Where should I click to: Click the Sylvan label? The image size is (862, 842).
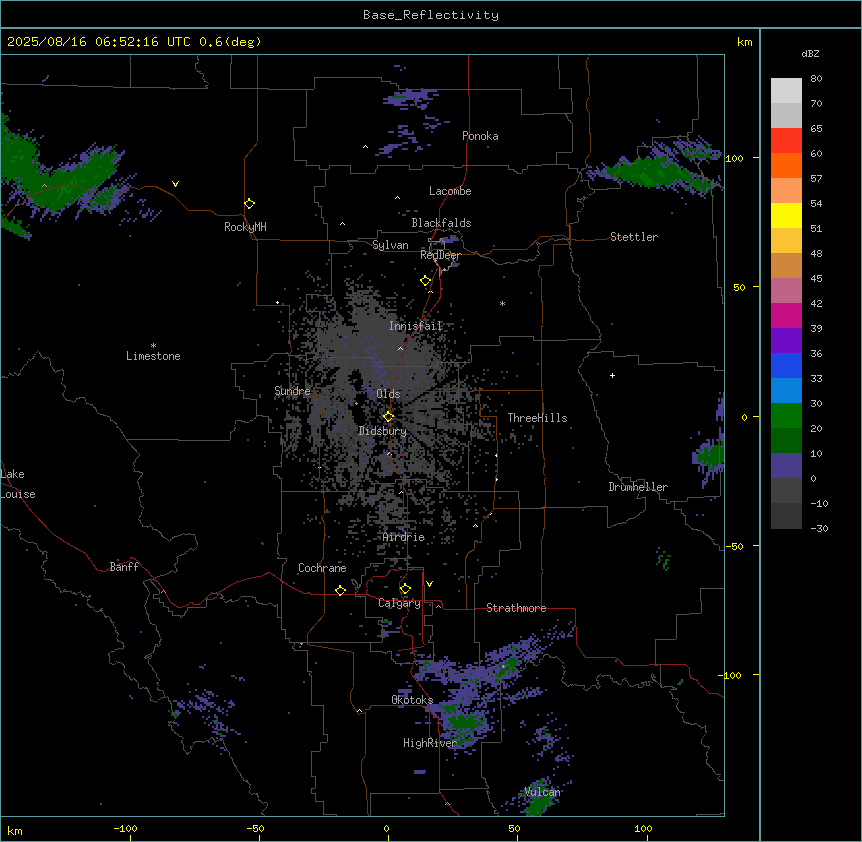390,245
